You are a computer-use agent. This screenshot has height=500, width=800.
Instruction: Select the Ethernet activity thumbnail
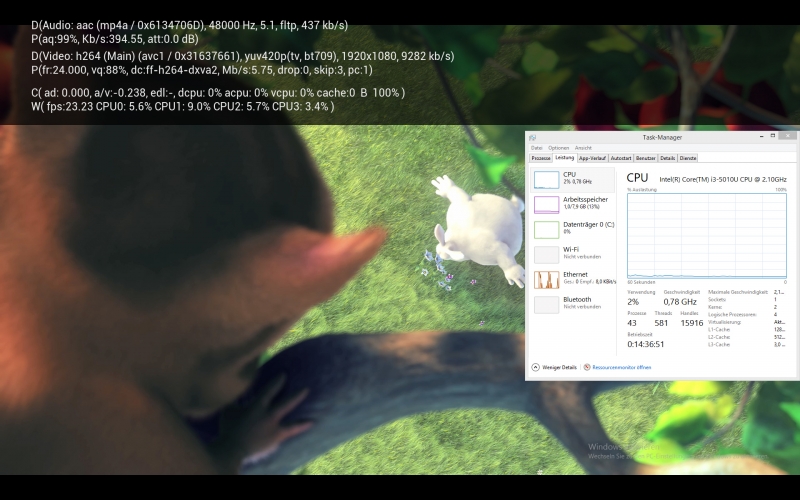[x=546, y=280]
